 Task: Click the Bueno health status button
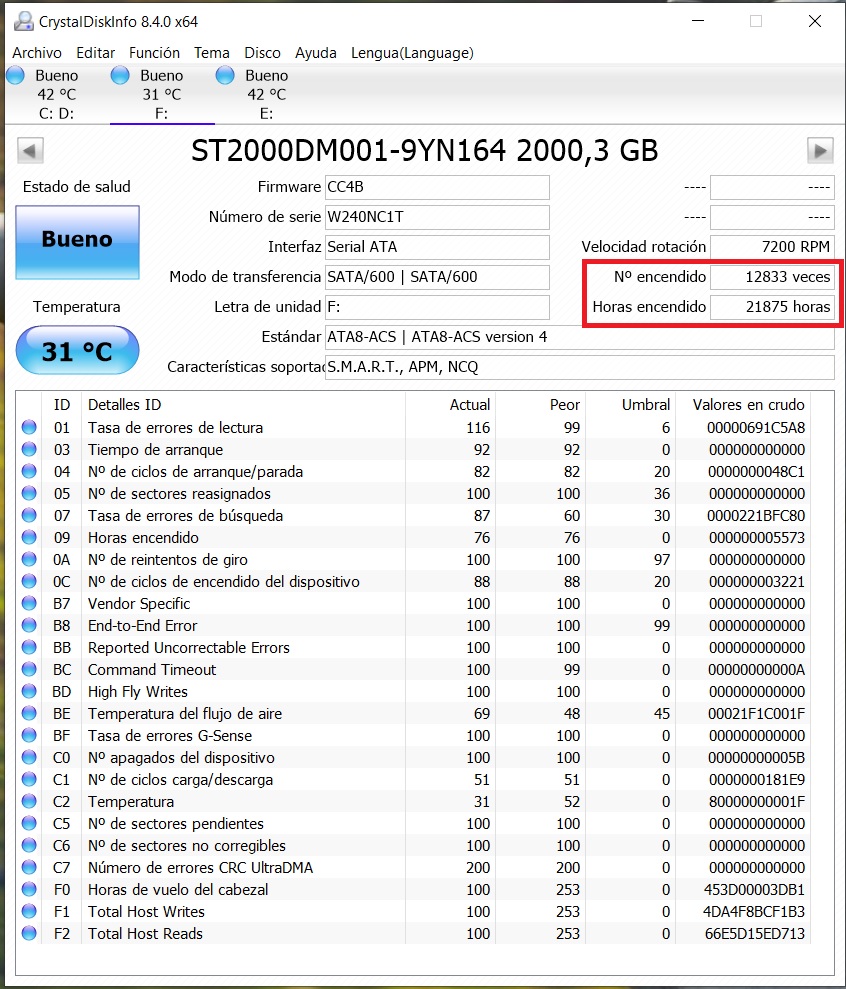click(77, 242)
